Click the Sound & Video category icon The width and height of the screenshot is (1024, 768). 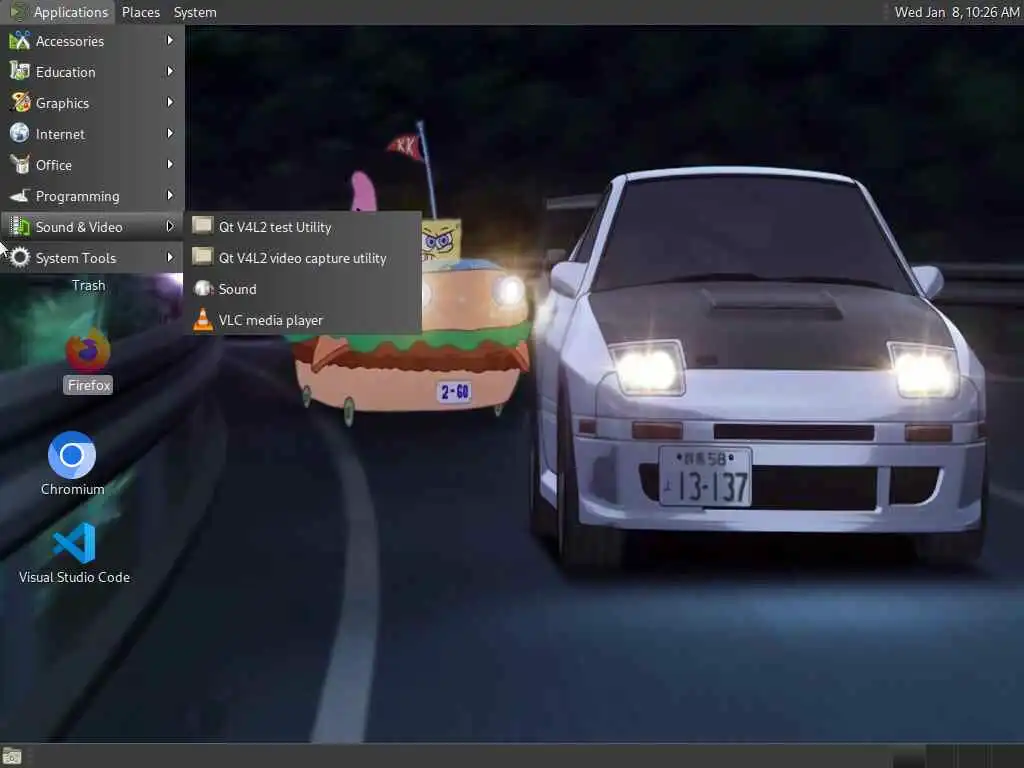click(x=20, y=227)
